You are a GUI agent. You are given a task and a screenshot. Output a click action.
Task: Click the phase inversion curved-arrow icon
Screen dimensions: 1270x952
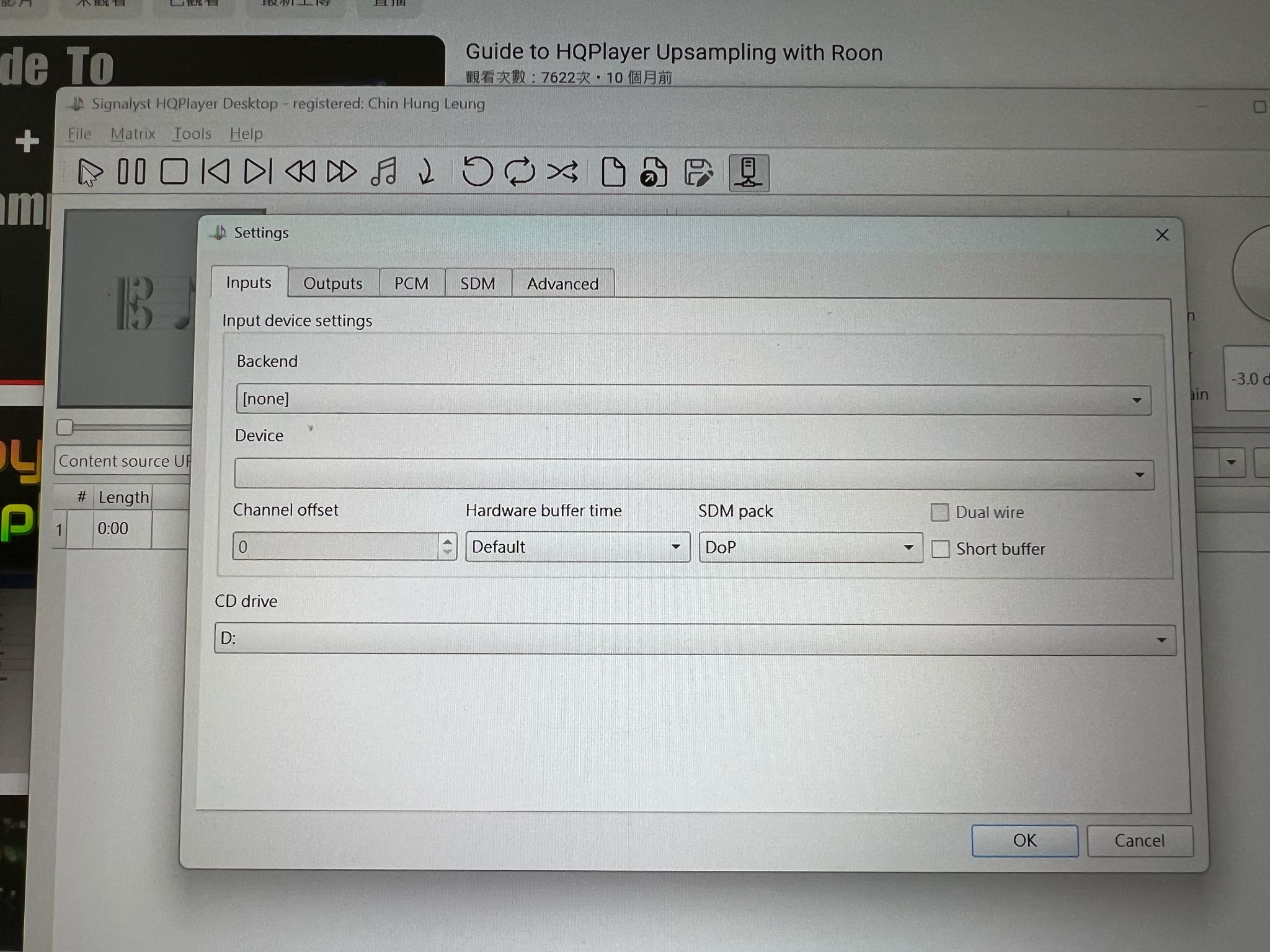point(426,172)
